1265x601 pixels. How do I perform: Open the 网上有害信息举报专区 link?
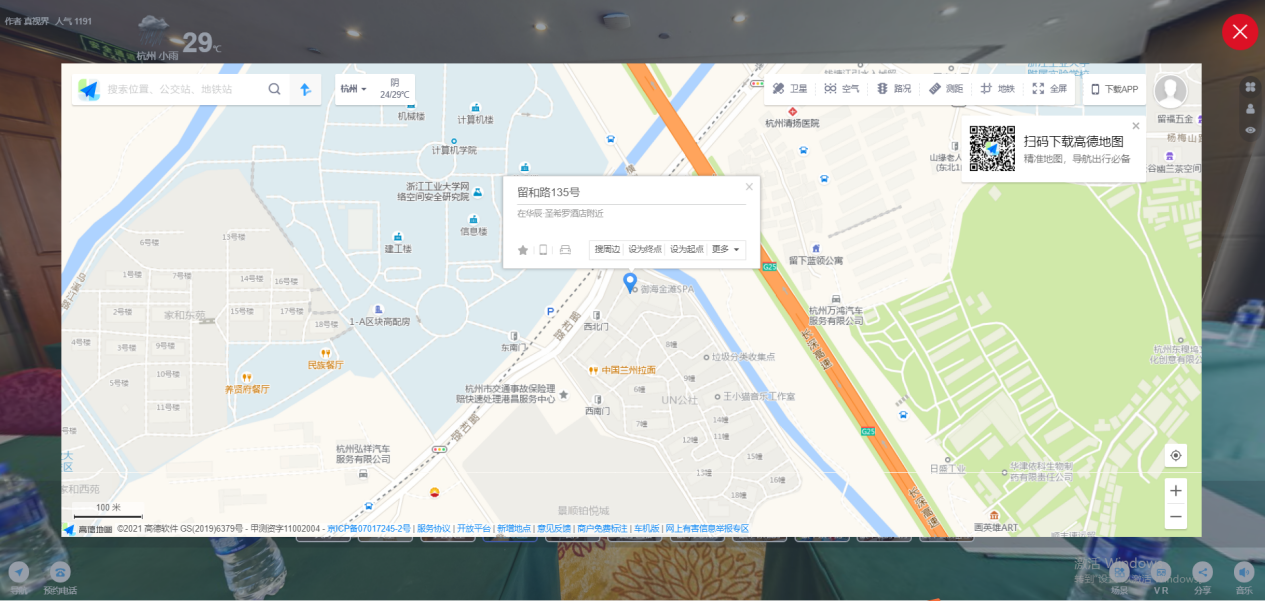(x=707, y=528)
